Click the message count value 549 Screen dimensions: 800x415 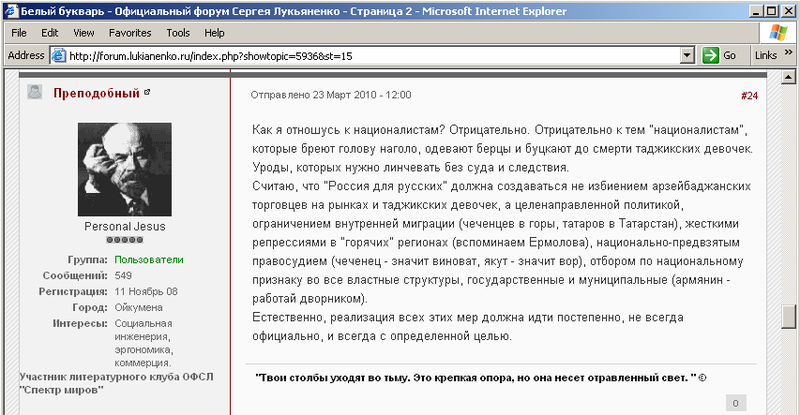tap(123, 276)
